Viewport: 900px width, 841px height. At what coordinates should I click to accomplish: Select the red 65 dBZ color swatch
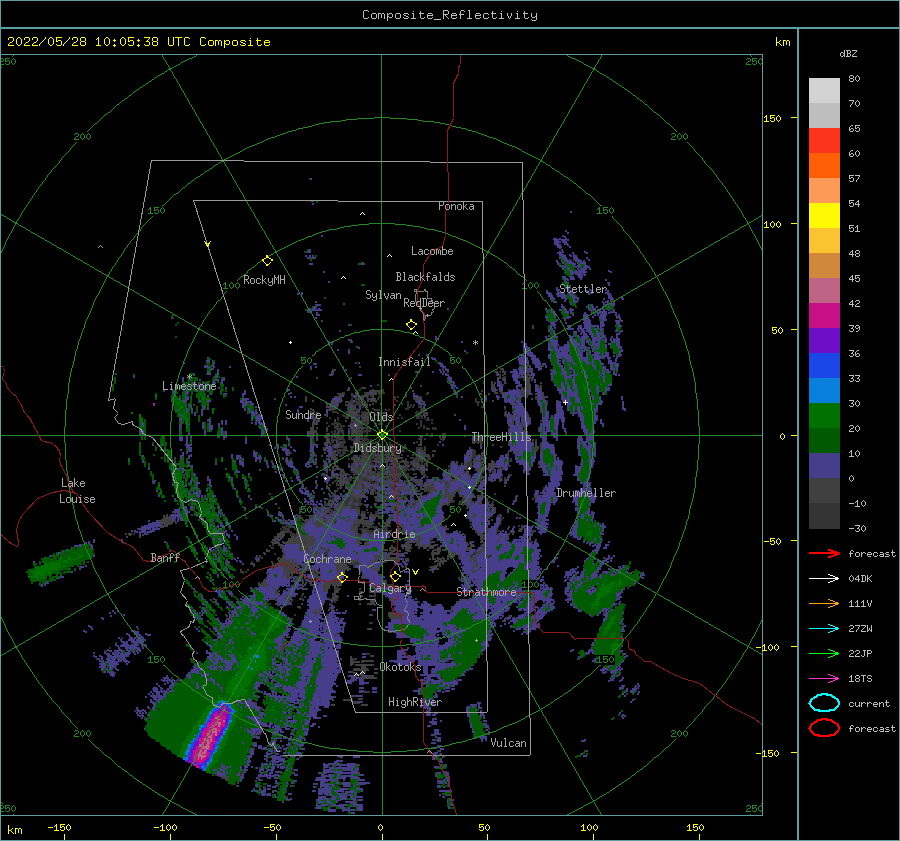(824, 141)
